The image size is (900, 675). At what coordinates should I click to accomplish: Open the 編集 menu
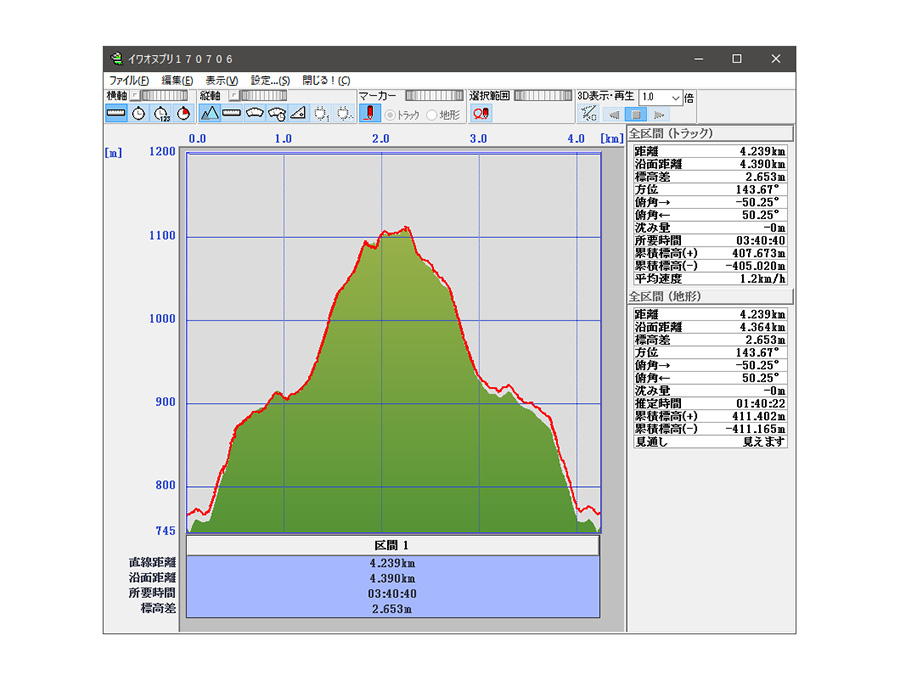pos(177,80)
